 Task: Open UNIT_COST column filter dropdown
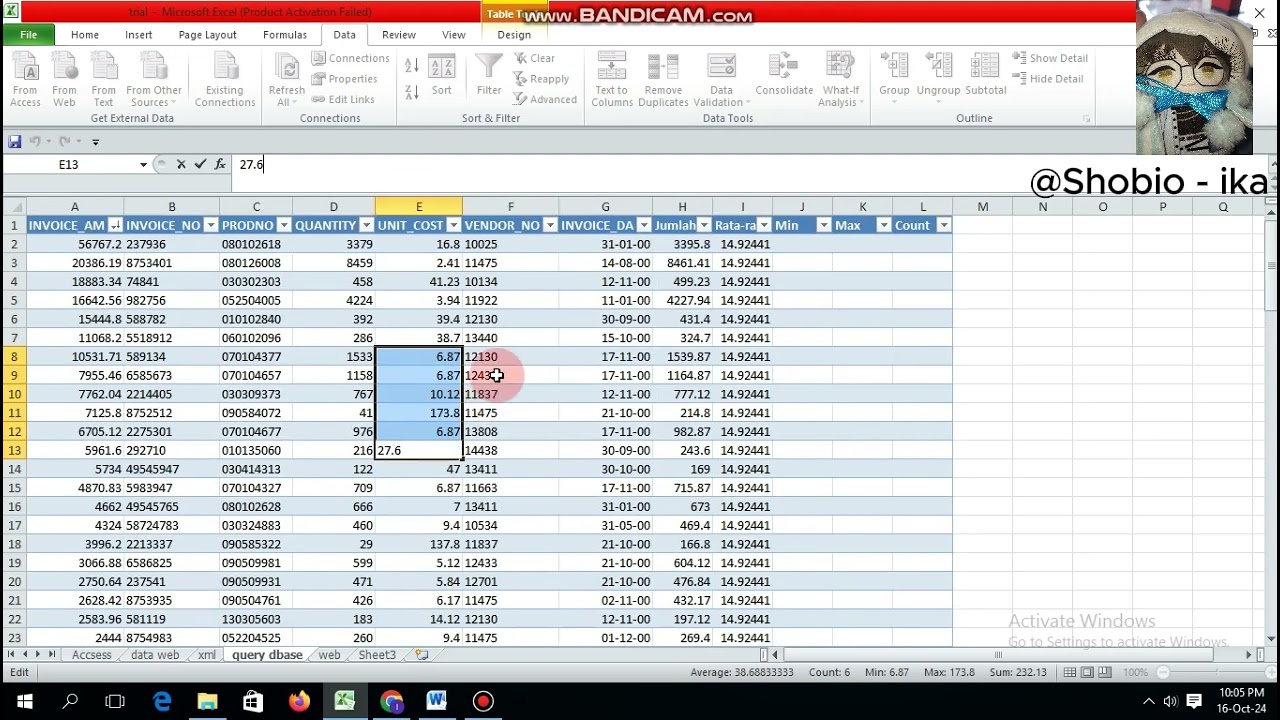(453, 226)
